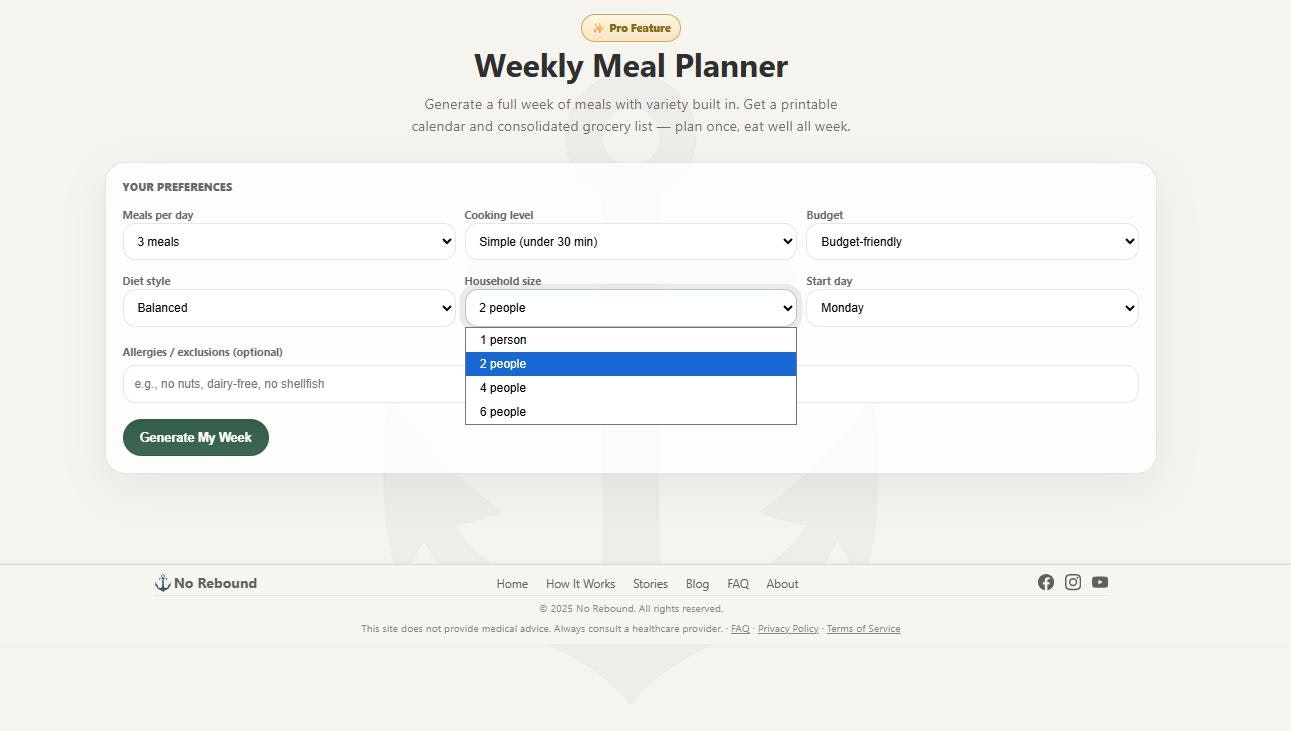
Task: Click the Facebook icon in the footer
Action: tap(1046, 582)
